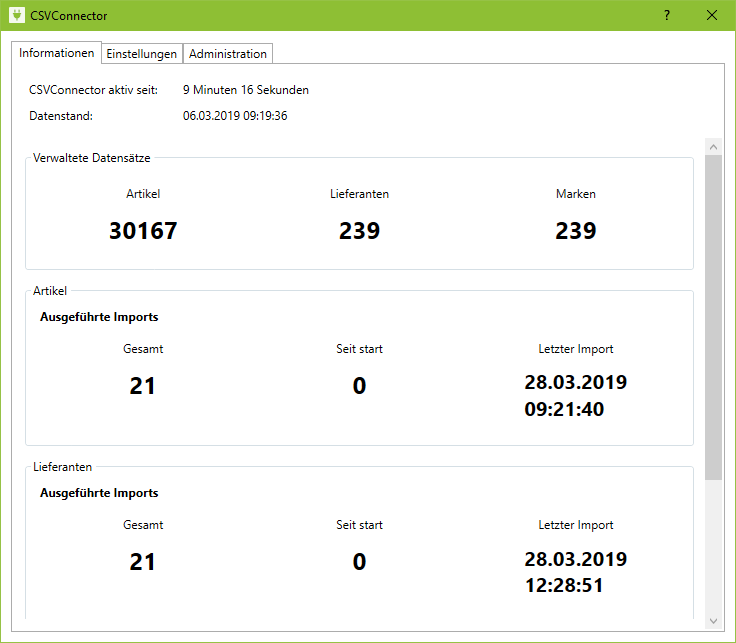Click the Gesamt value 21 in Artikel section
Viewport: 736px width, 643px height.
point(143,386)
